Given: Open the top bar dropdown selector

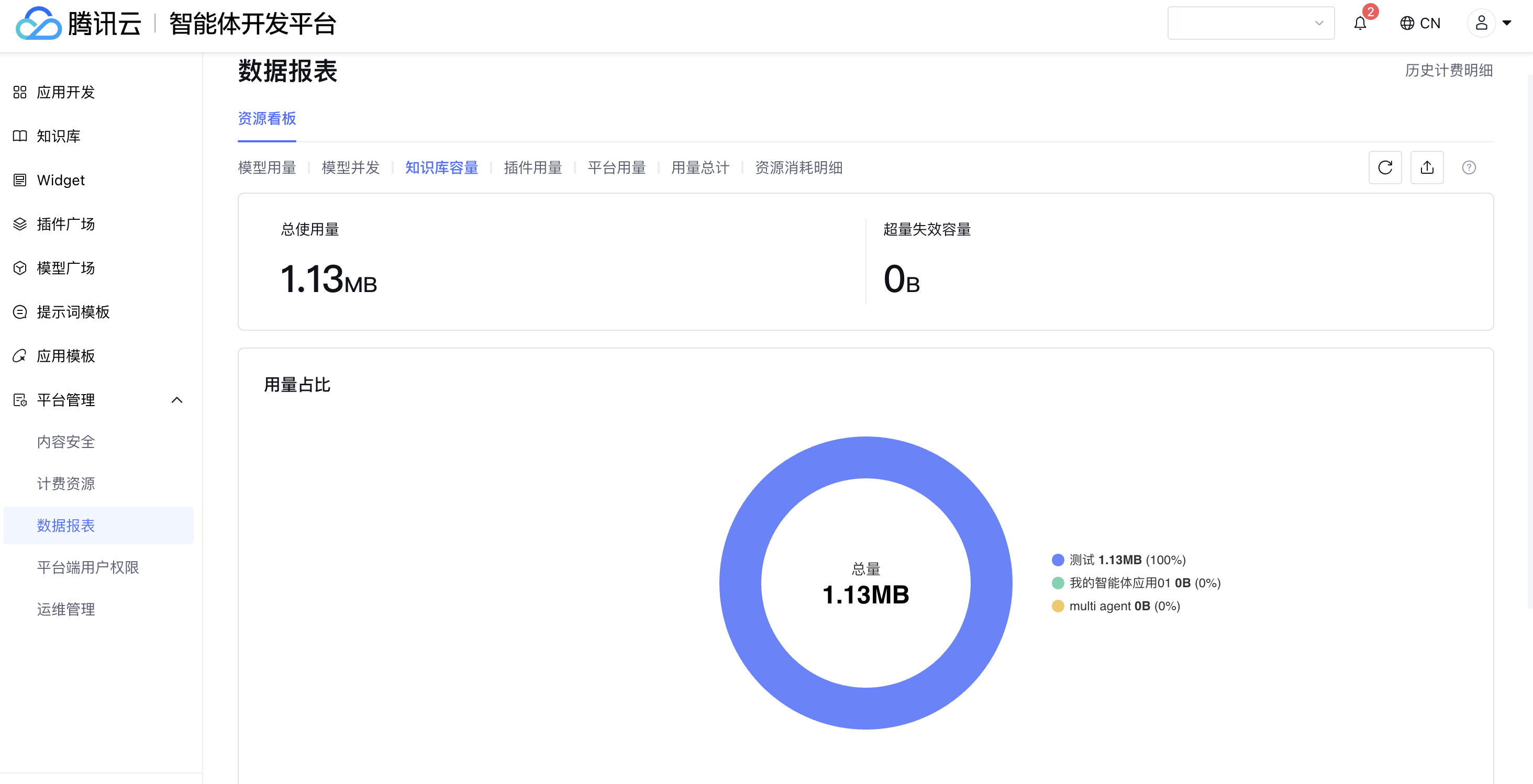Looking at the screenshot, I should click(x=1250, y=23).
